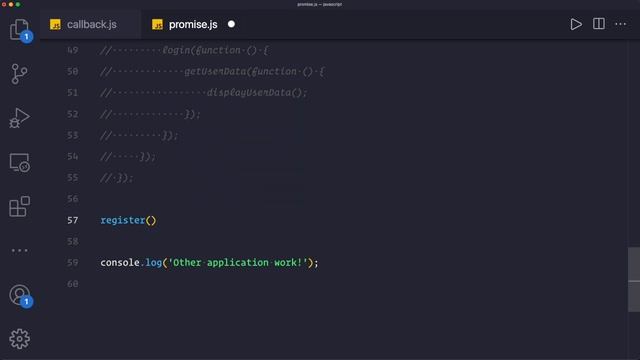The image size is (640, 360).
Task: Click the JS file icon on promise.js tab
Action: tap(157, 24)
